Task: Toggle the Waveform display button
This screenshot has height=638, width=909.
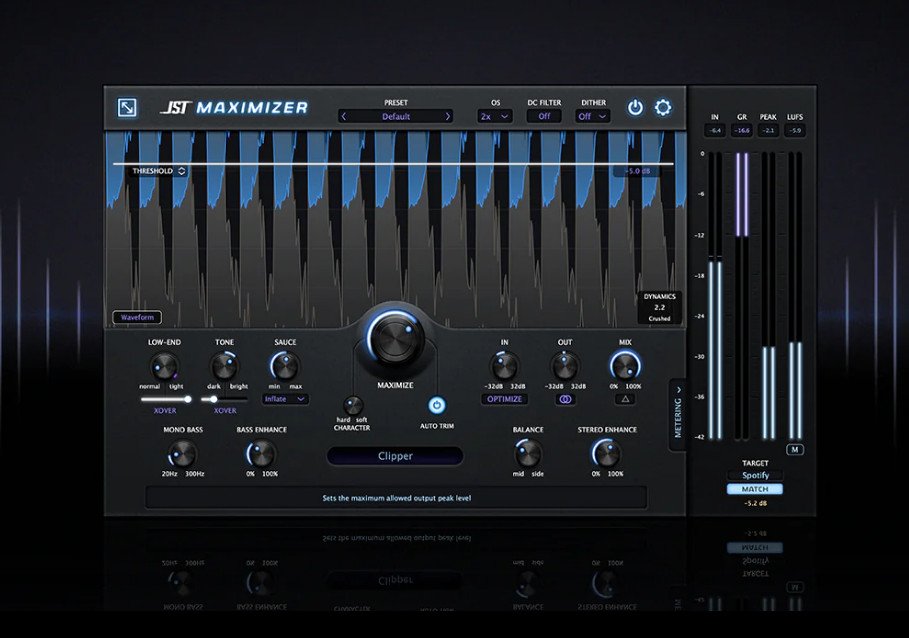Action: [137, 318]
